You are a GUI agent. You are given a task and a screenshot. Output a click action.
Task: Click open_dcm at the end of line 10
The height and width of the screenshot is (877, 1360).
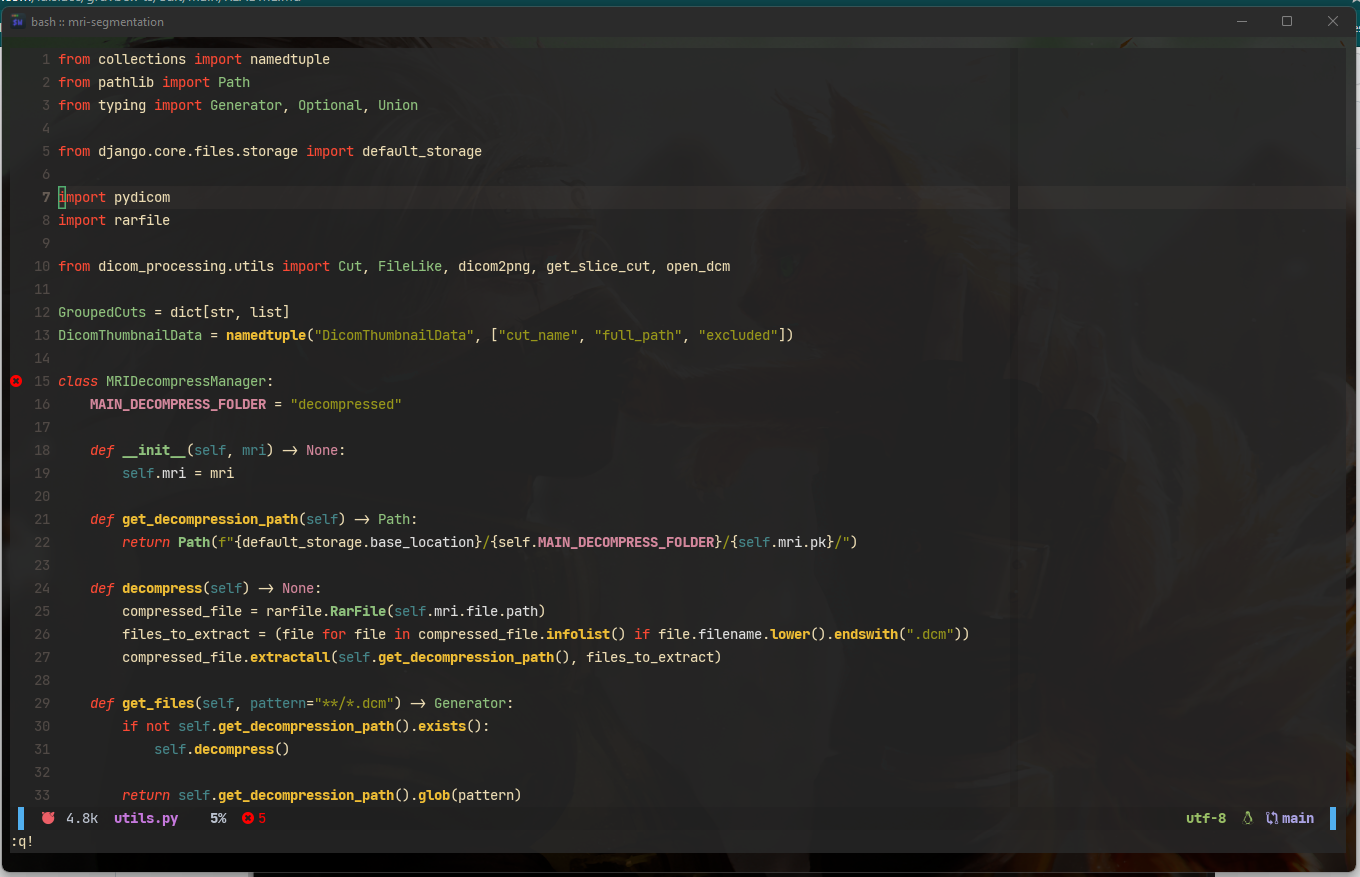[x=698, y=266]
